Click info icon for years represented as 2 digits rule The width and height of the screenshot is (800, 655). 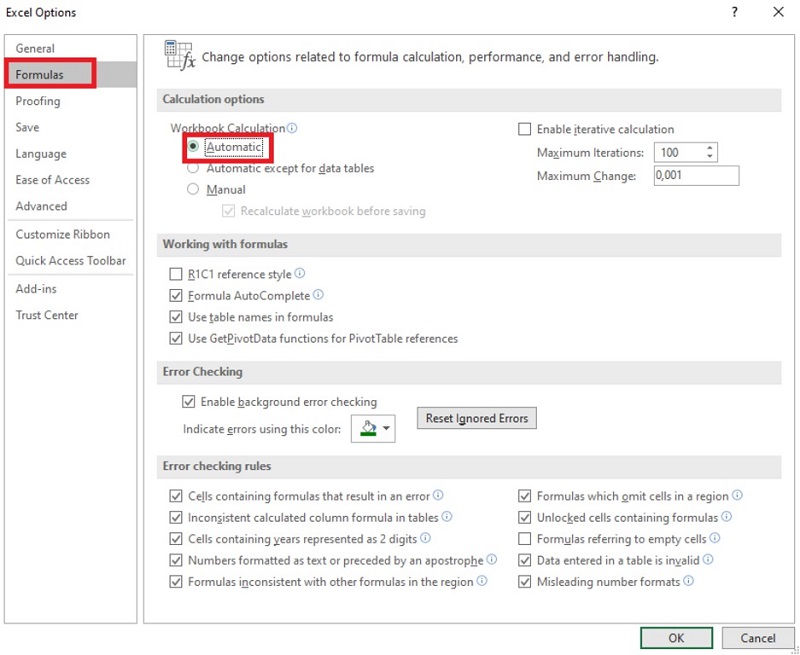[x=424, y=538]
